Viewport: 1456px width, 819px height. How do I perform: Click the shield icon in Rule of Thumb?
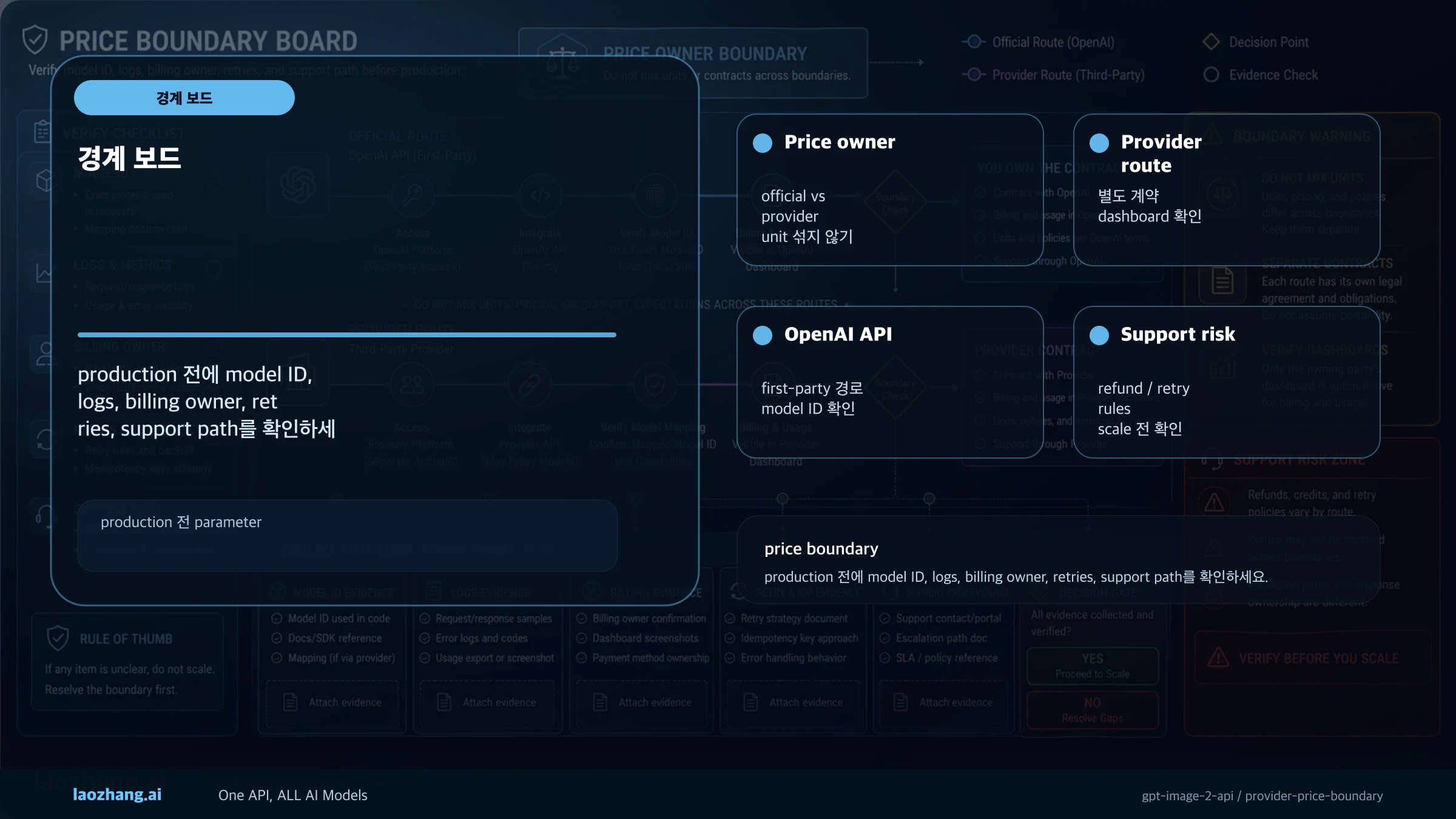58,638
